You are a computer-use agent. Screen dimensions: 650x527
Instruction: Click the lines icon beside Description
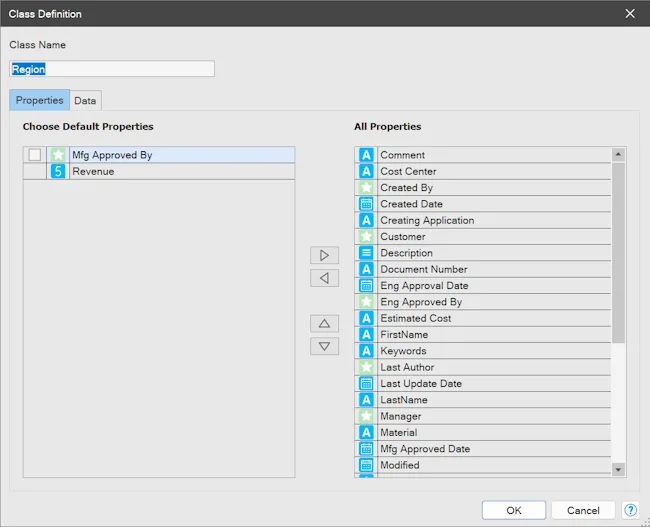pyautogui.click(x=366, y=253)
